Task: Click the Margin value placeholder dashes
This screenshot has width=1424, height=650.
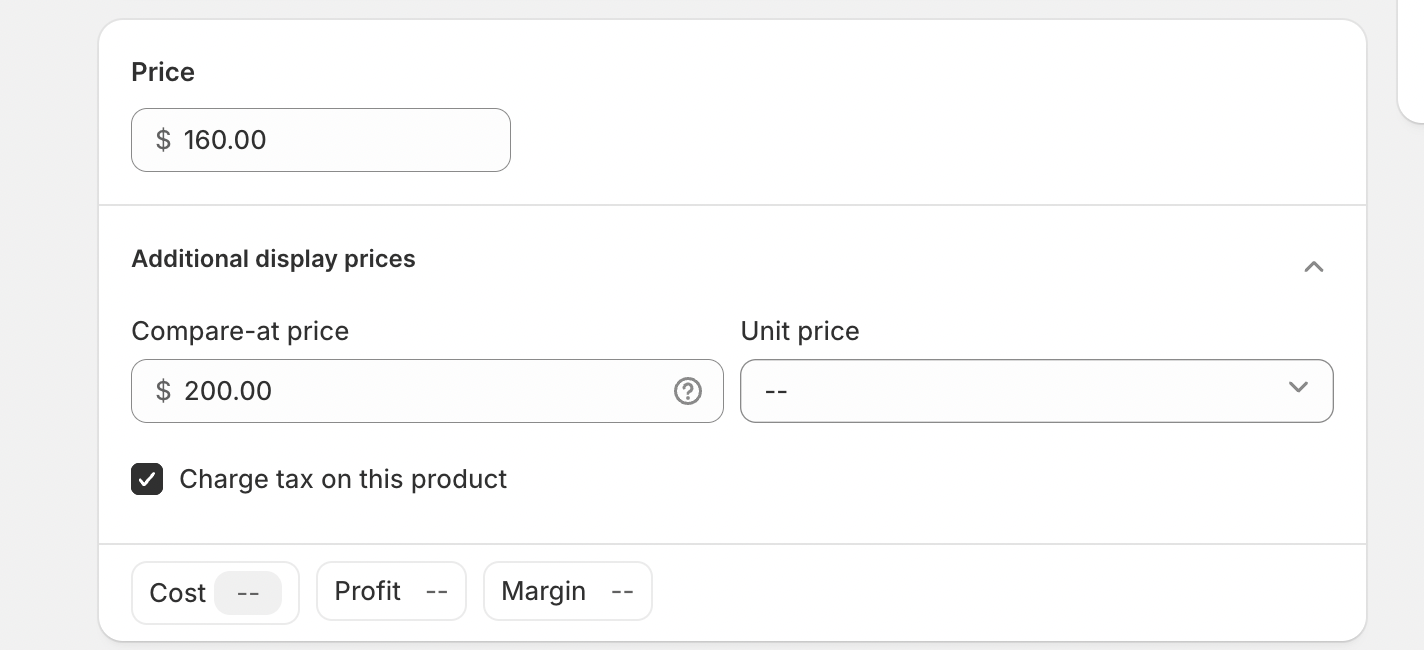Action: coord(622,592)
